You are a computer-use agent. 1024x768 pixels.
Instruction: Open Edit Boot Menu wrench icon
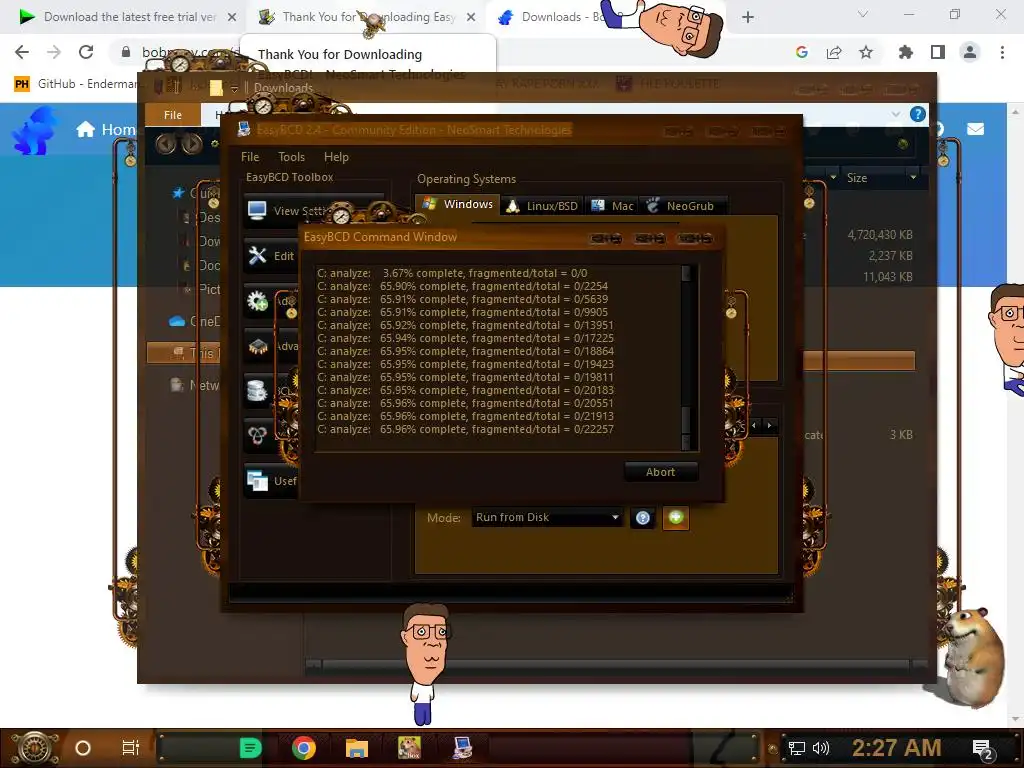click(x=257, y=255)
